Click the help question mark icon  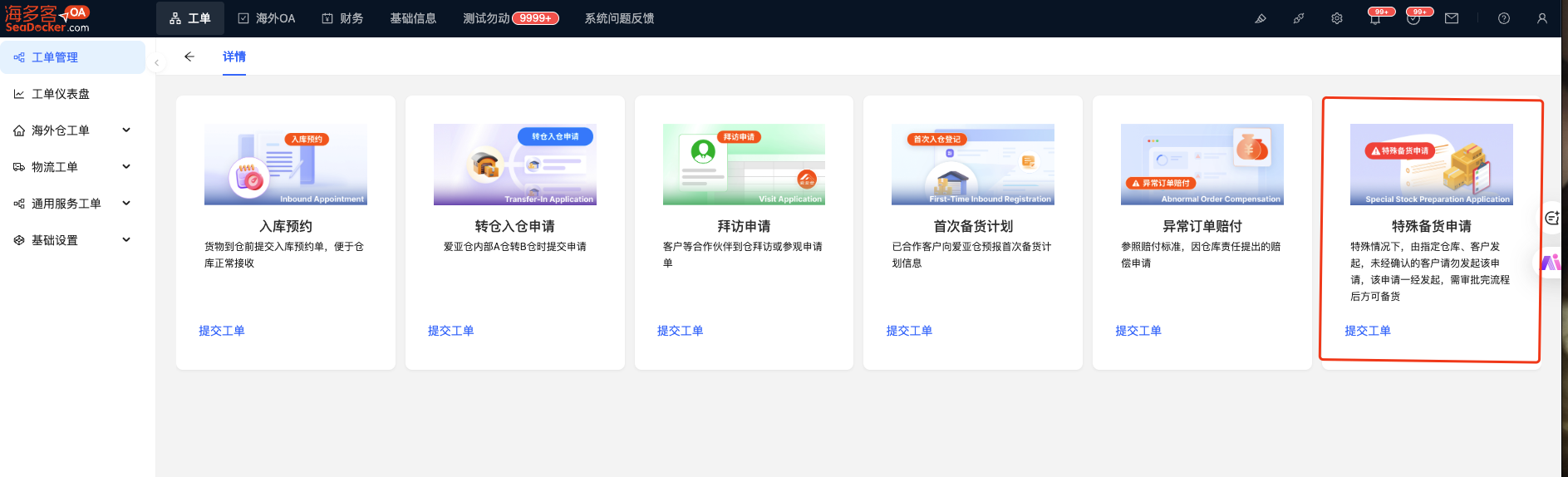[x=1503, y=18]
